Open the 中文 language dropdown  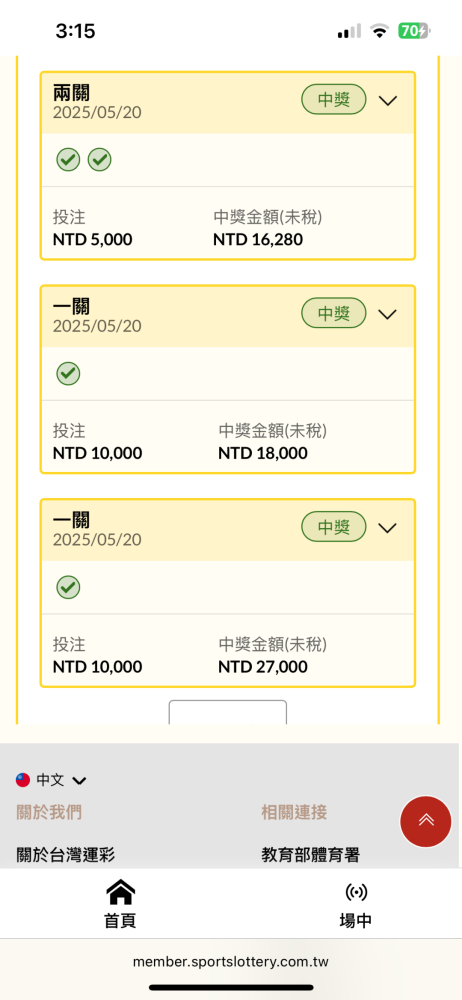[61, 779]
